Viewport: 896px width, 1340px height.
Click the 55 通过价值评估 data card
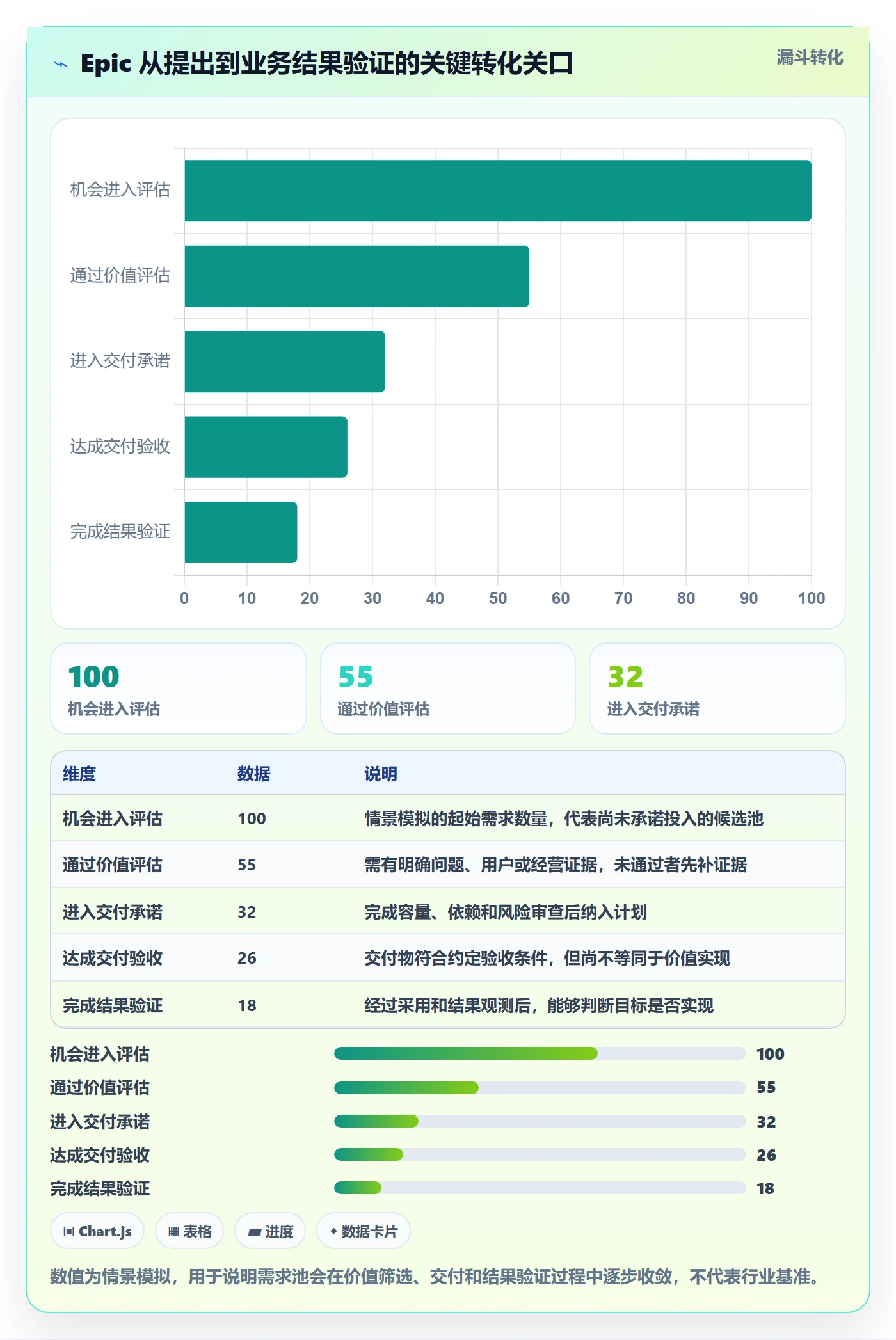click(448, 689)
